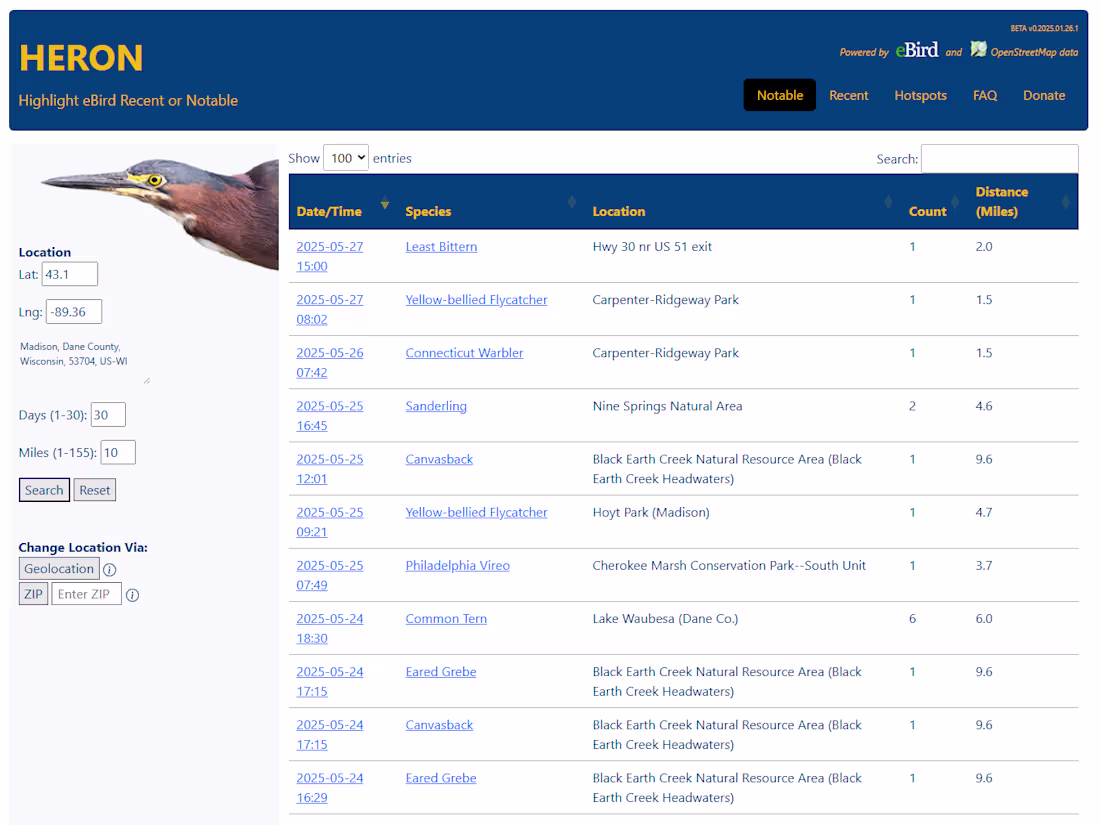
Task: Open the Philadelphia Vireo species link
Action: tap(457, 565)
